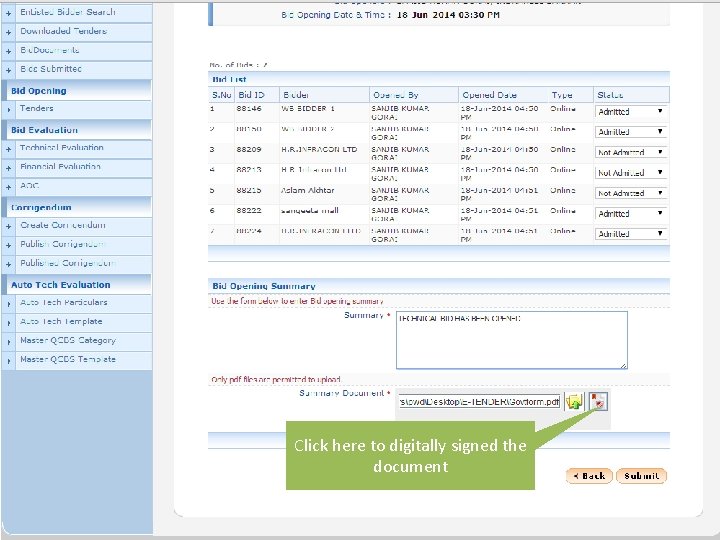Expand plus icon beside Create Corrigendum
Screen dimensions: 720x540
click(x=8, y=226)
